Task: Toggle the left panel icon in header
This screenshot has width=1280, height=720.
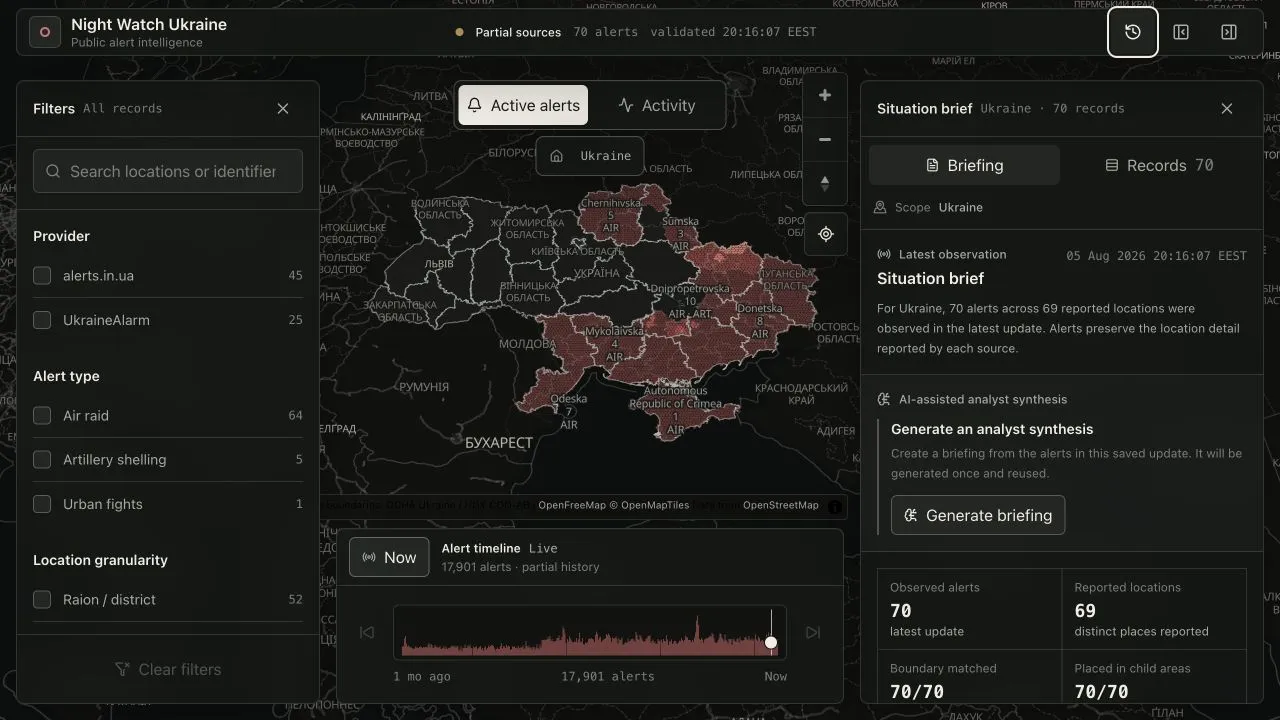Action: tap(1181, 32)
